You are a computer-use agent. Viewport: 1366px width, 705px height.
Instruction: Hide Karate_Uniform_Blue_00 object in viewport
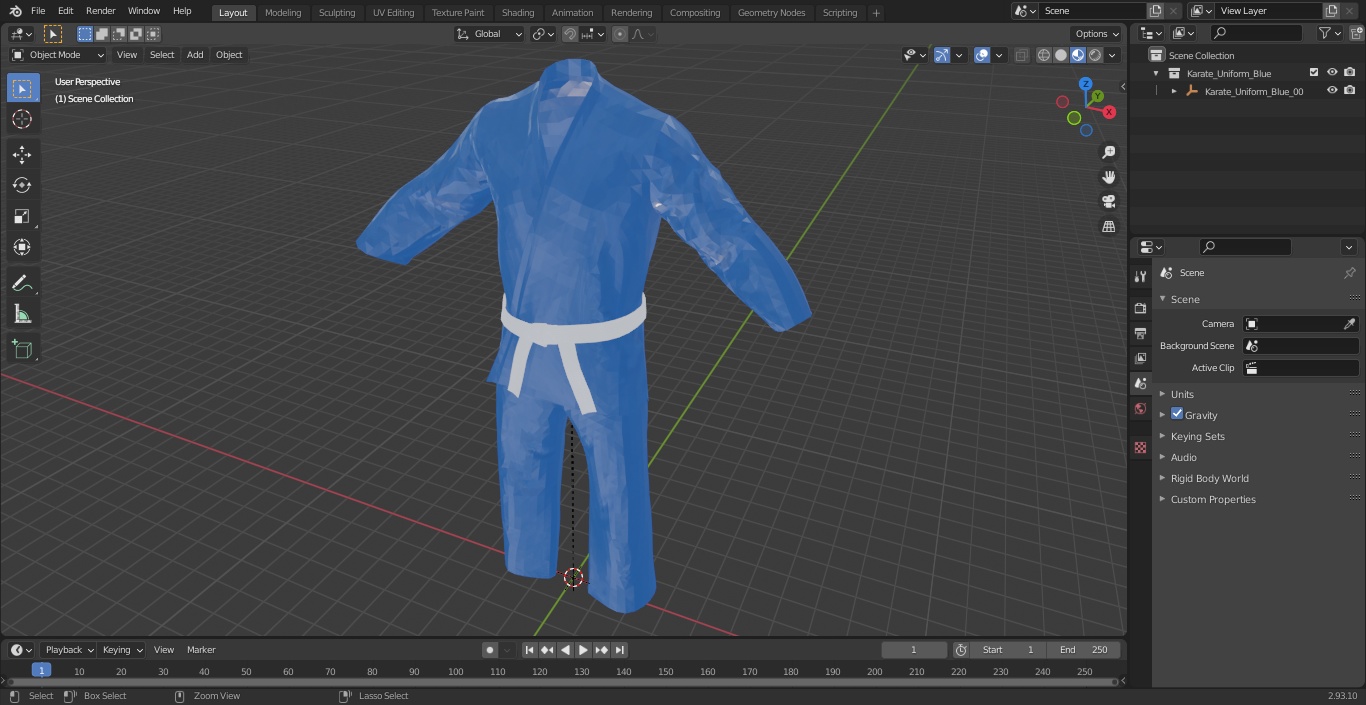pos(1332,91)
